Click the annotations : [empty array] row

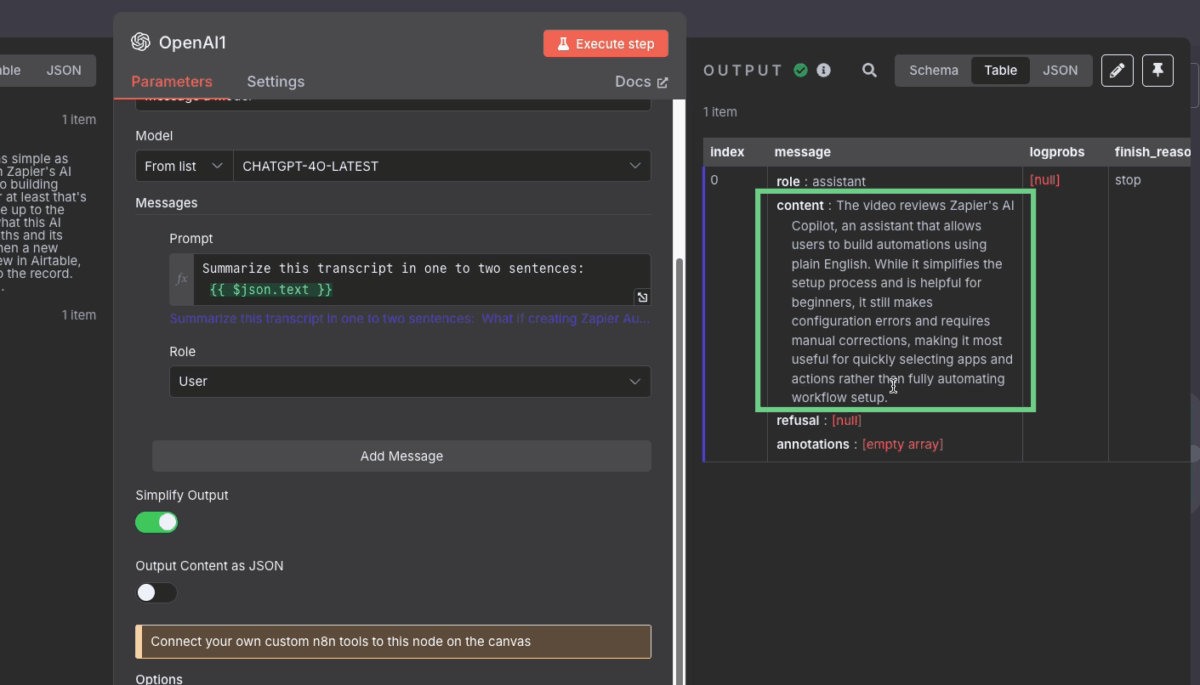860,444
